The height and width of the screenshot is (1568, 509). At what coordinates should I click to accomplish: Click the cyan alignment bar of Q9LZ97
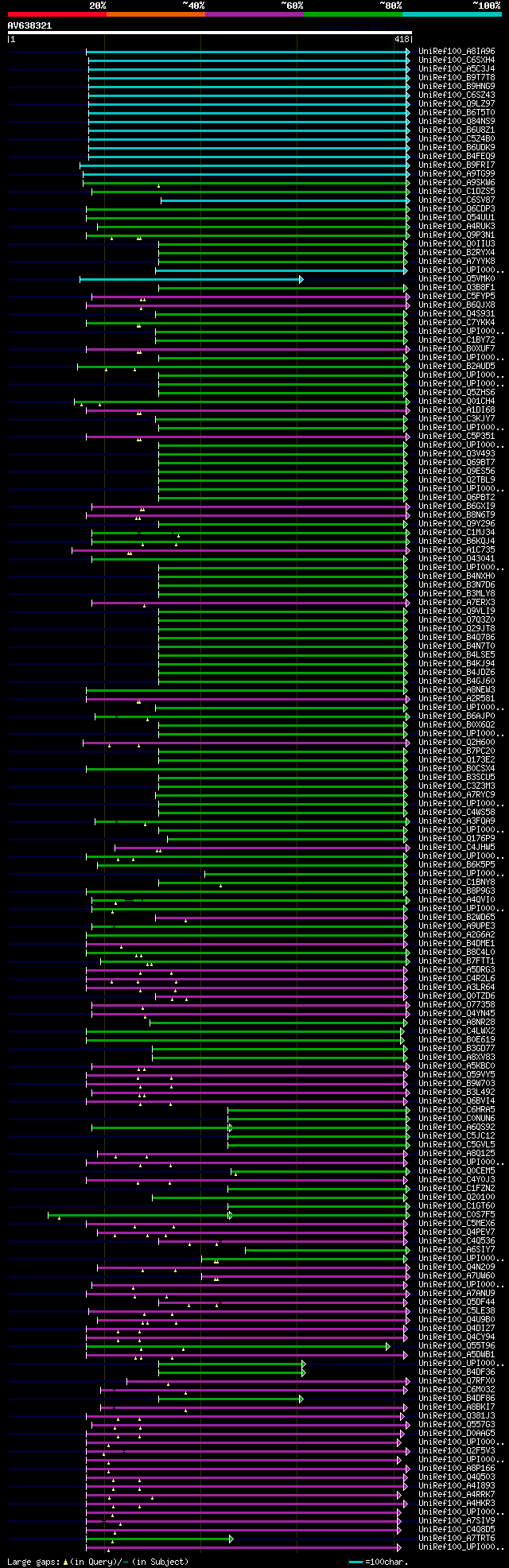coord(248,103)
